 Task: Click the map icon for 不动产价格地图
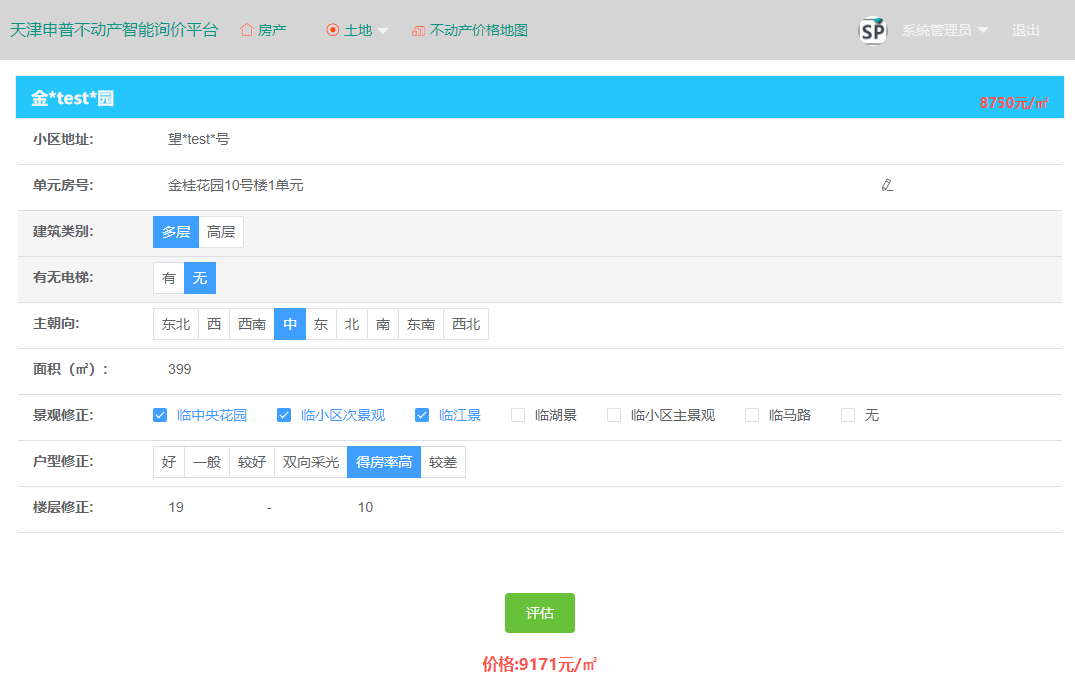418,31
